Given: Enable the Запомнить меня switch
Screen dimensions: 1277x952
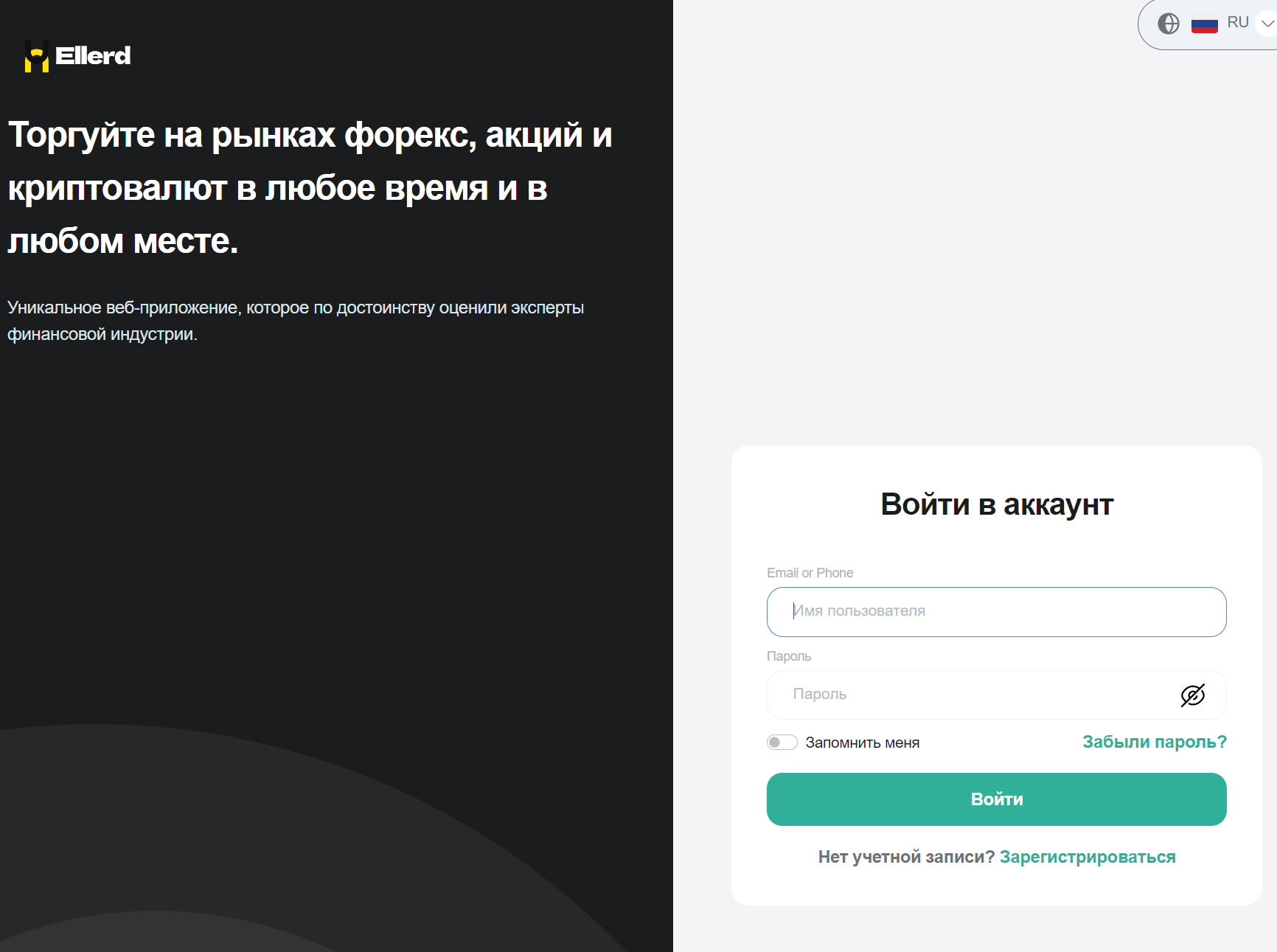Looking at the screenshot, I should tap(782, 743).
